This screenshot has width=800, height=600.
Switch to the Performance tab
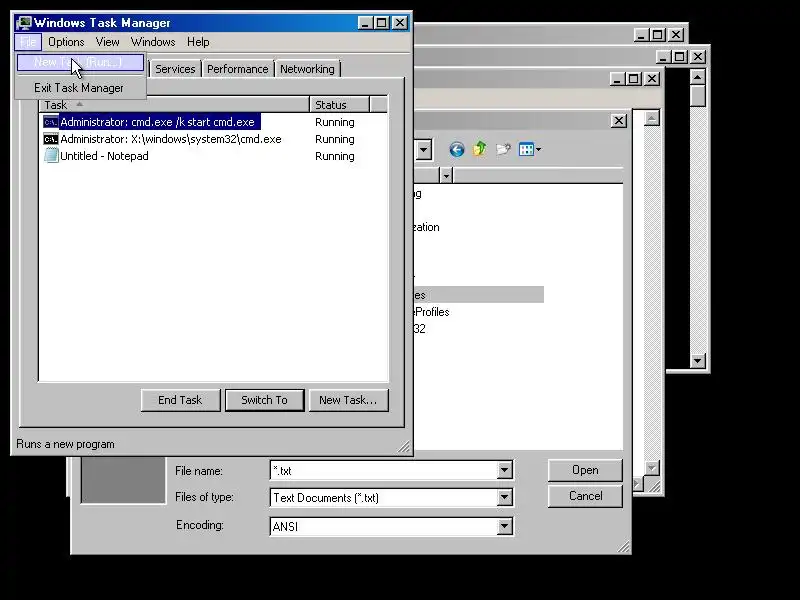237,69
